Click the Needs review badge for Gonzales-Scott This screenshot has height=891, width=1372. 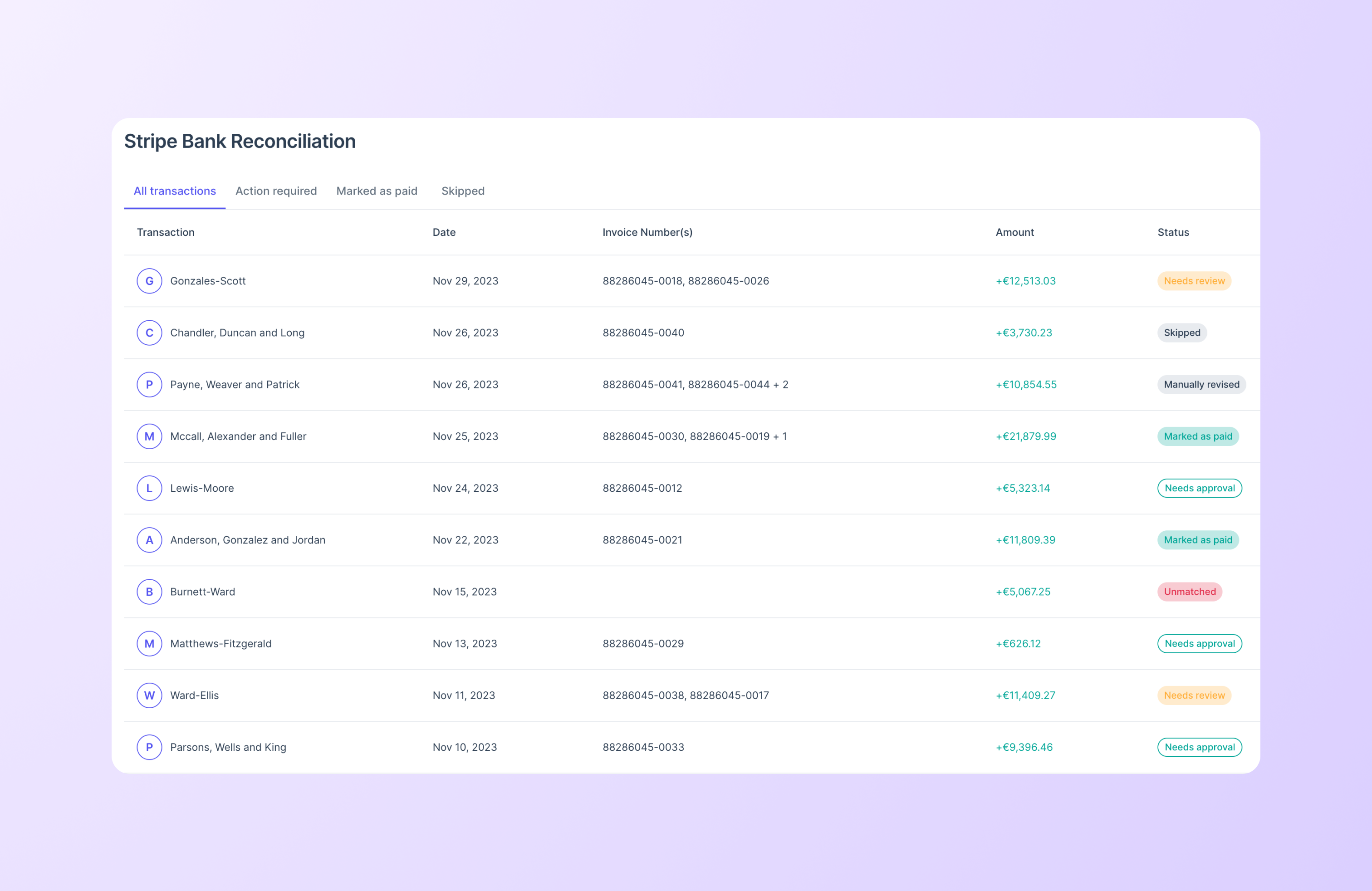(x=1194, y=281)
